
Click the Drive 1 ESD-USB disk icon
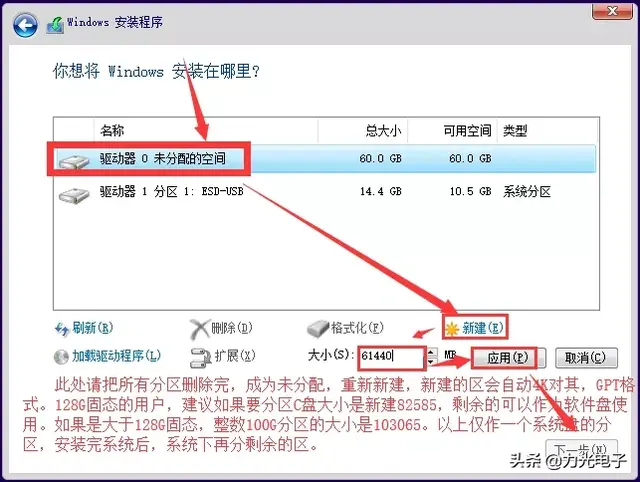pos(74,194)
